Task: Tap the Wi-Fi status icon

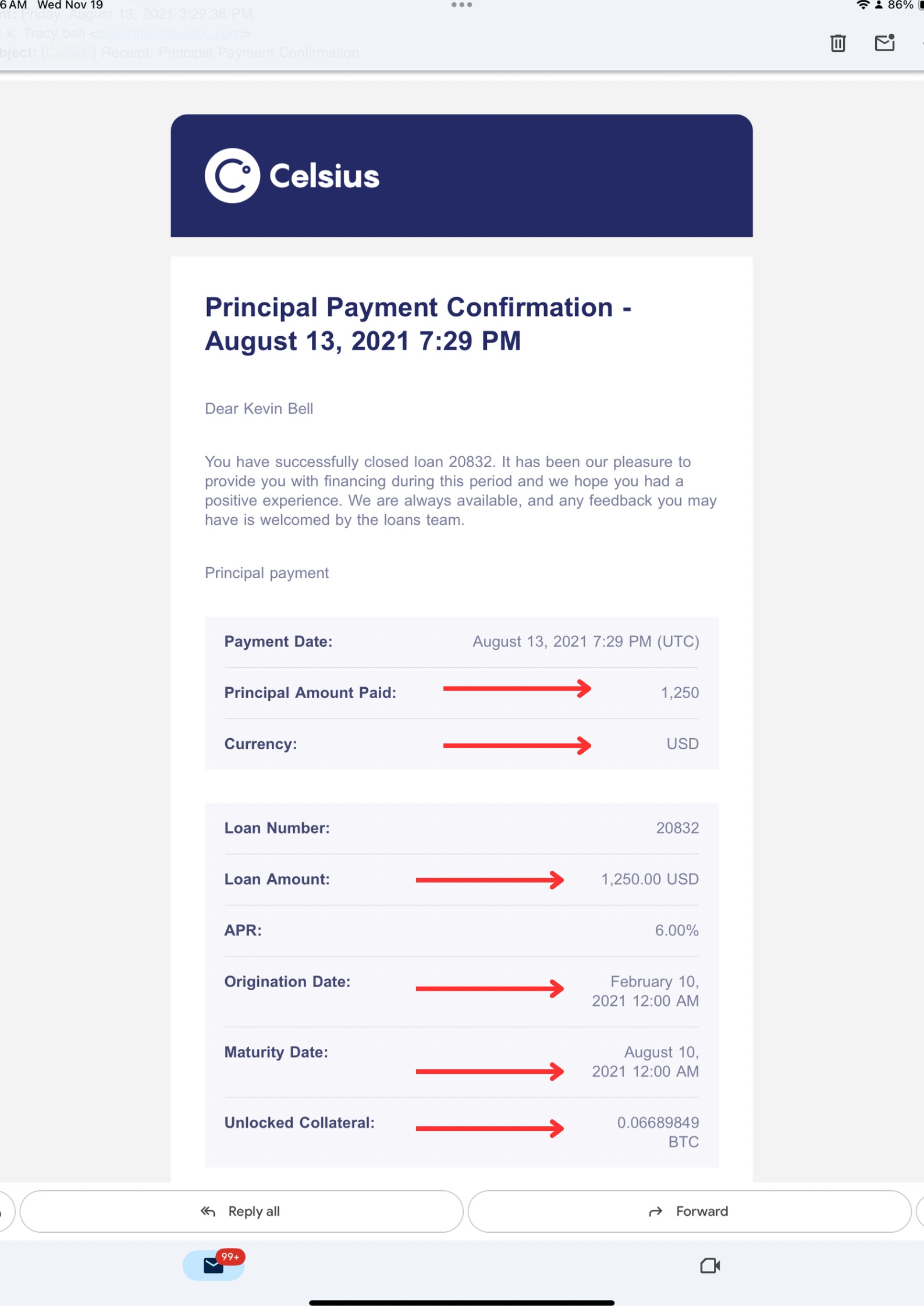Action: click(863, 5)
